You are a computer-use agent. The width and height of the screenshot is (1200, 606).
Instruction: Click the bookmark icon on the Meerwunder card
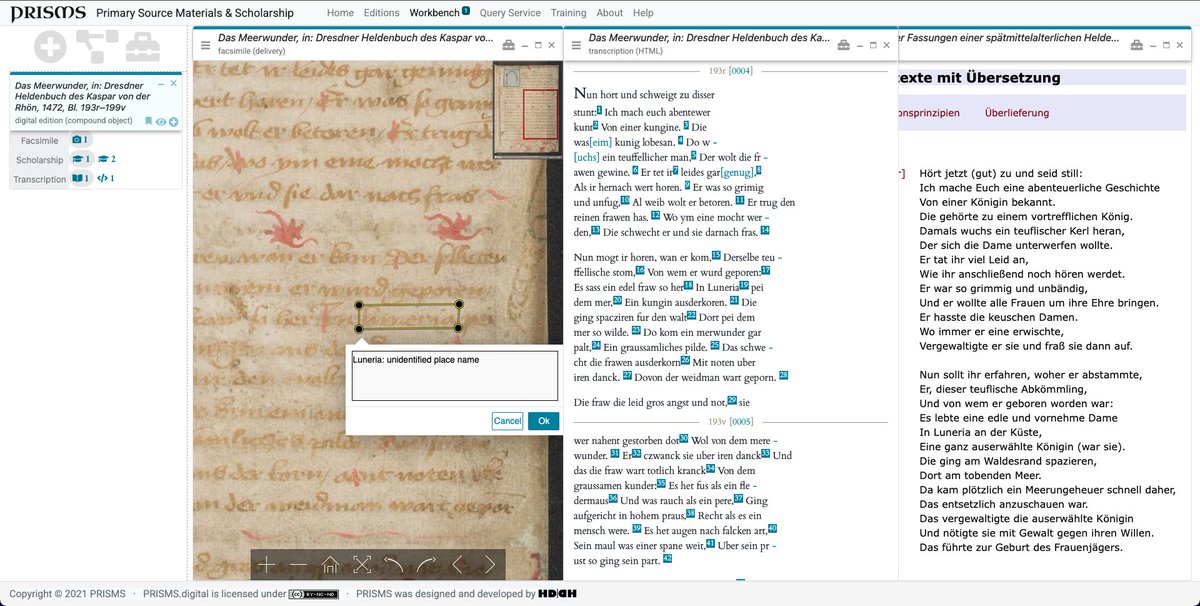pos(149,121)
